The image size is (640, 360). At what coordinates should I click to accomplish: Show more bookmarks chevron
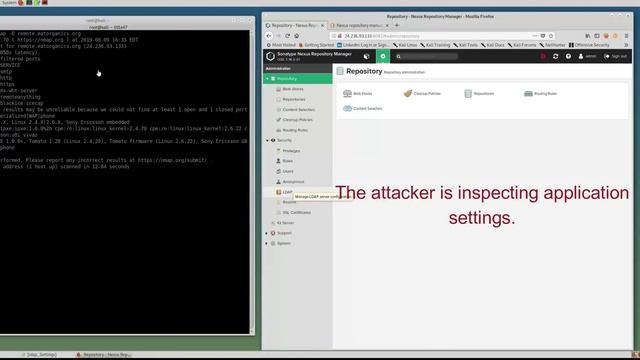[626, 45]
